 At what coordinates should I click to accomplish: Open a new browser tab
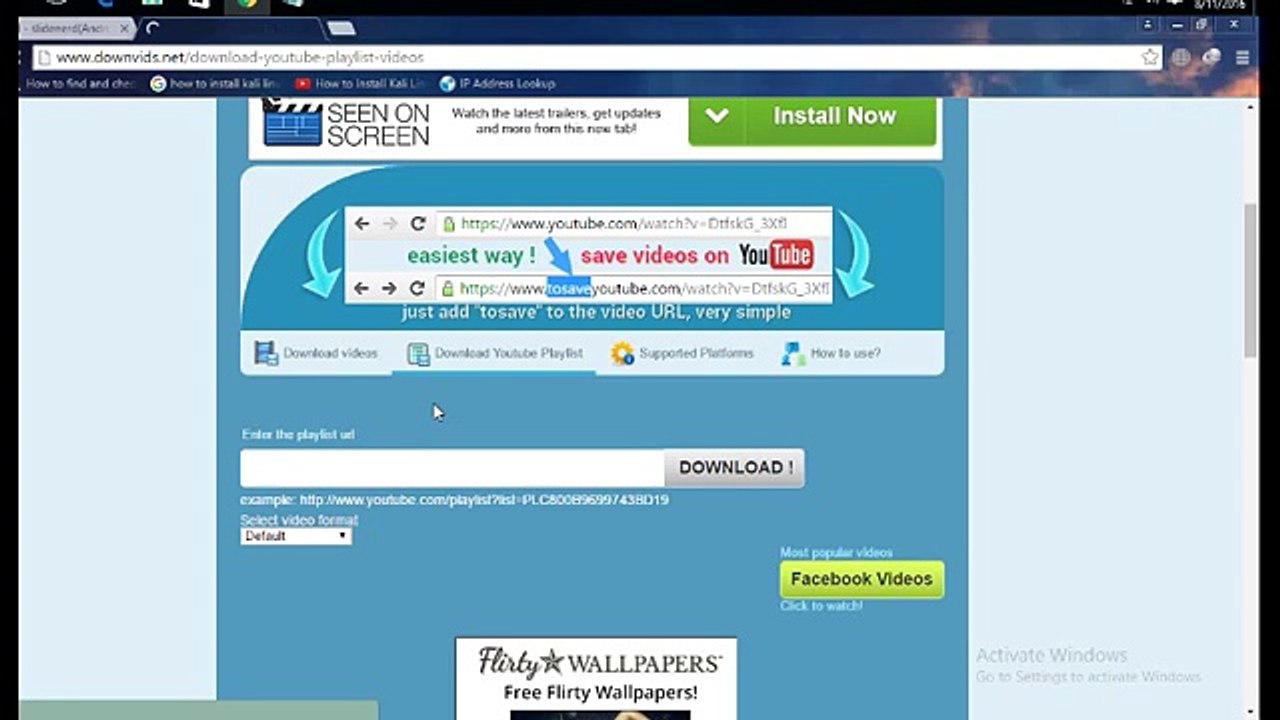[x=341, y=28]
